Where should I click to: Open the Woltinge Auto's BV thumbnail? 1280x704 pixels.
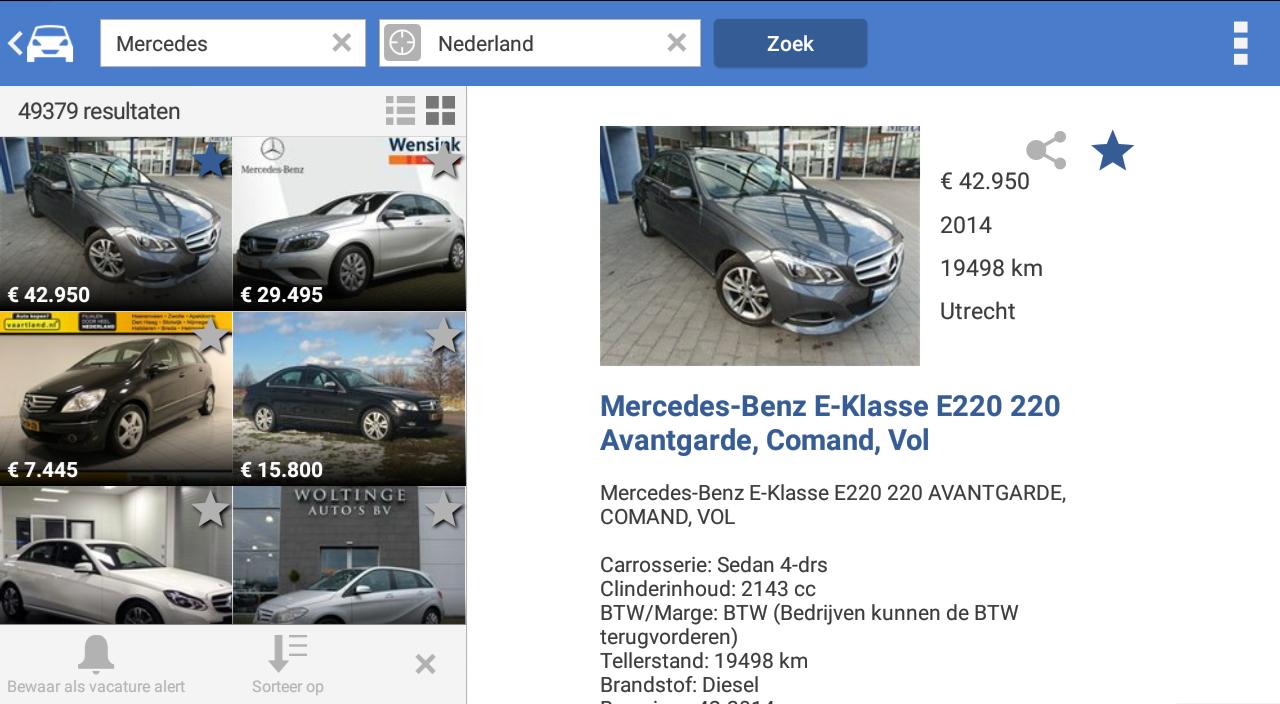pos(349,555)
